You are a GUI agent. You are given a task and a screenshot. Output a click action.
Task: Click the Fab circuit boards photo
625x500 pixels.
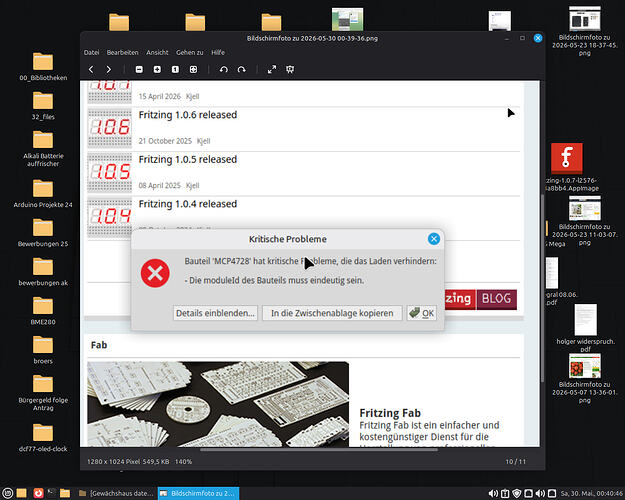coord(218,404)
